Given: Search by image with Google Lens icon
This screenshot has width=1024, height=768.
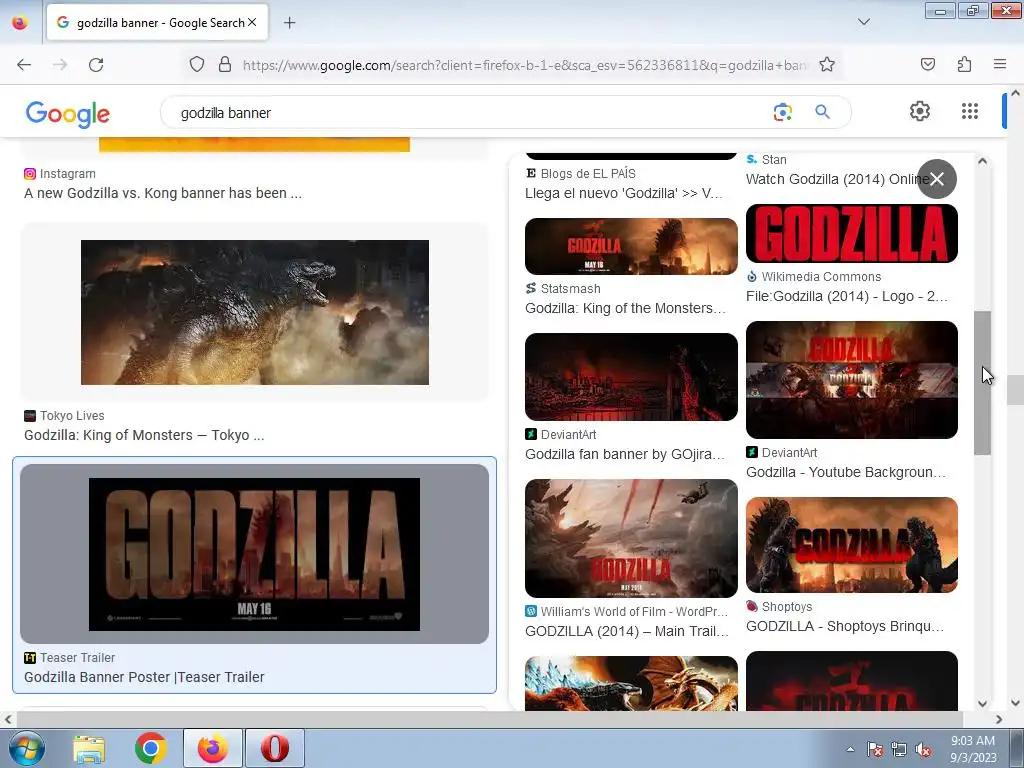Looking at the screenshot, I should pyautogui.click(x=782, y=112).
